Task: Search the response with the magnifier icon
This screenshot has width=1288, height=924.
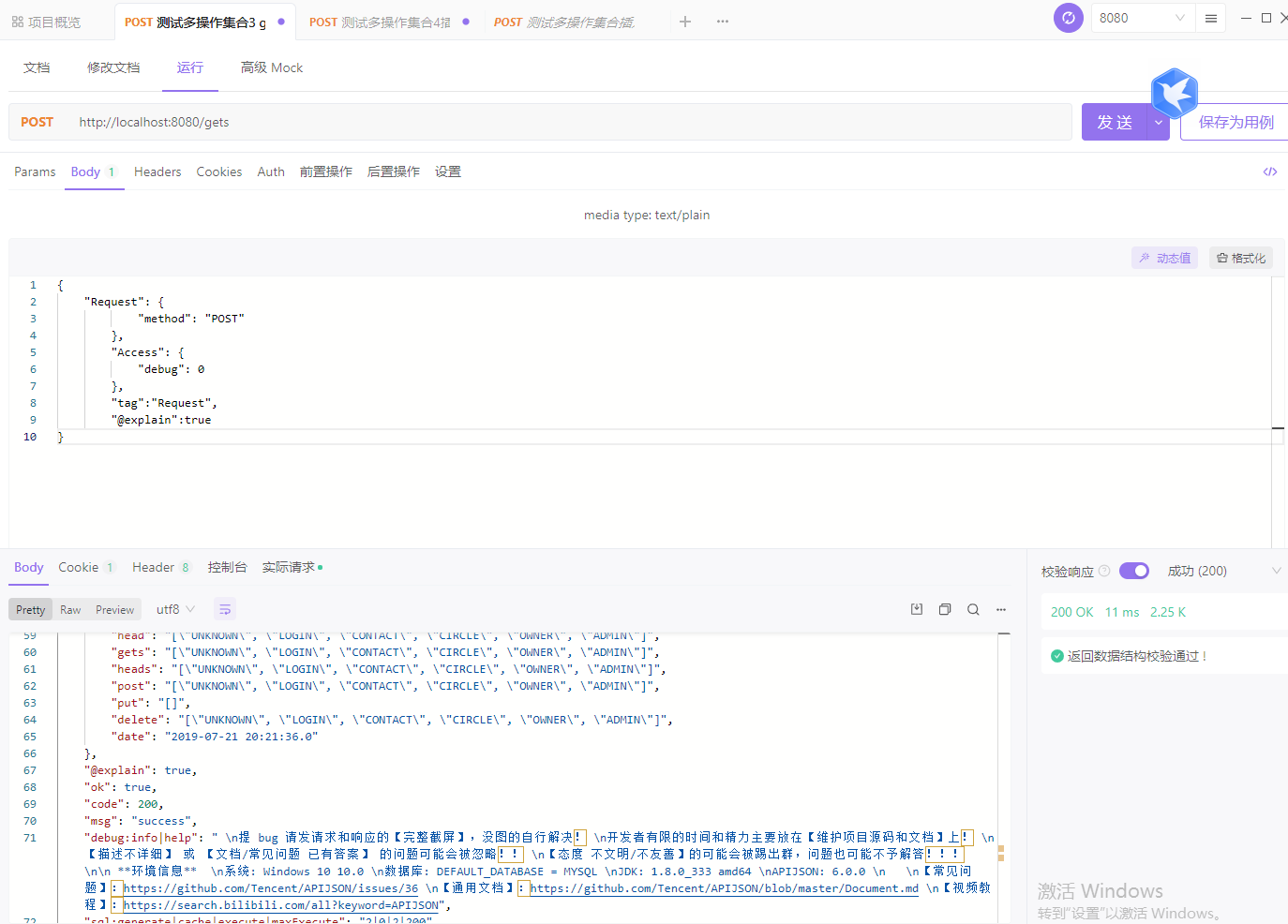Action: (973, 609)
